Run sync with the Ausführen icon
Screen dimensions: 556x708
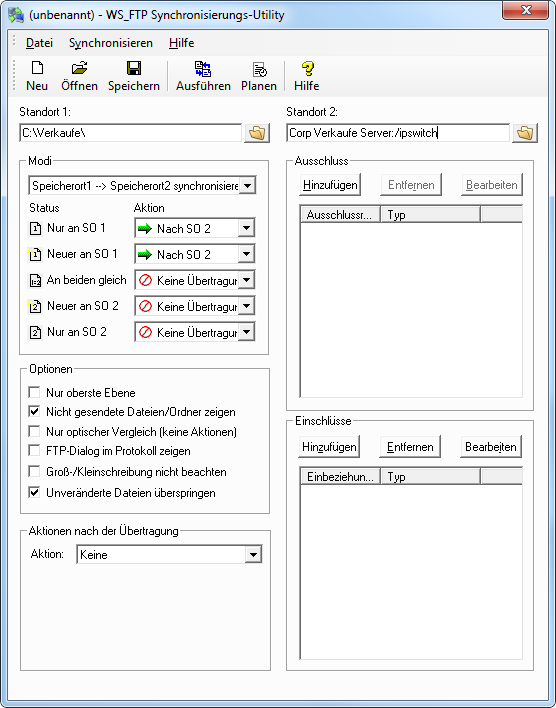(203, 69)
